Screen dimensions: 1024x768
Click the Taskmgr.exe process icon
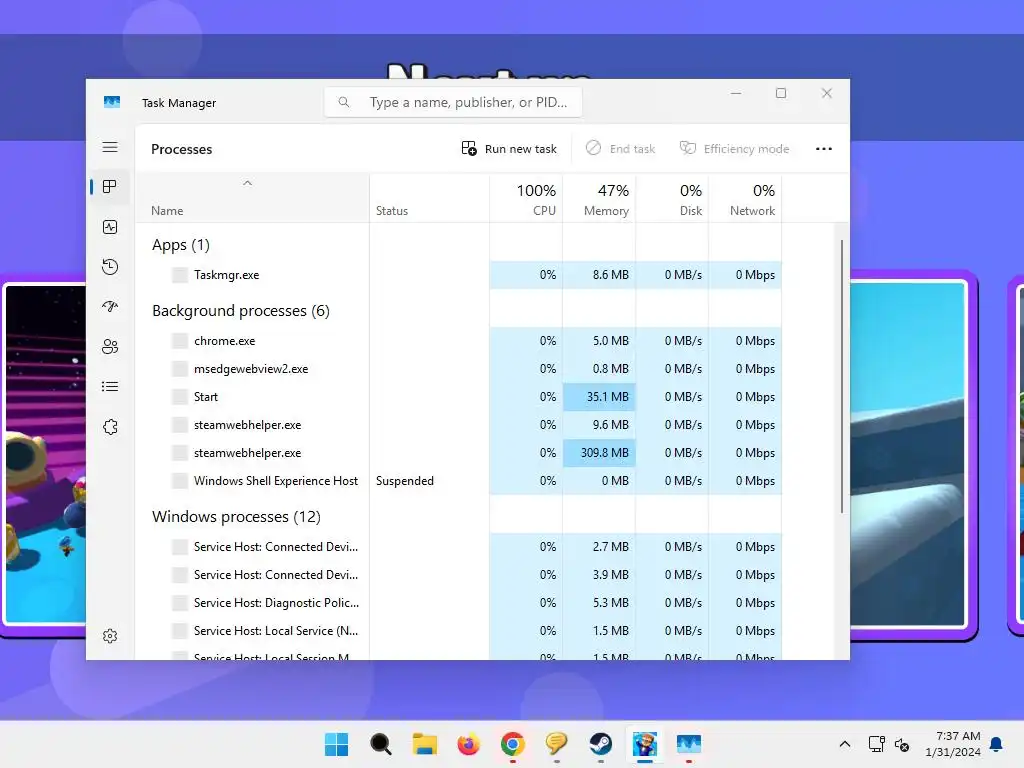pos(180,275)
